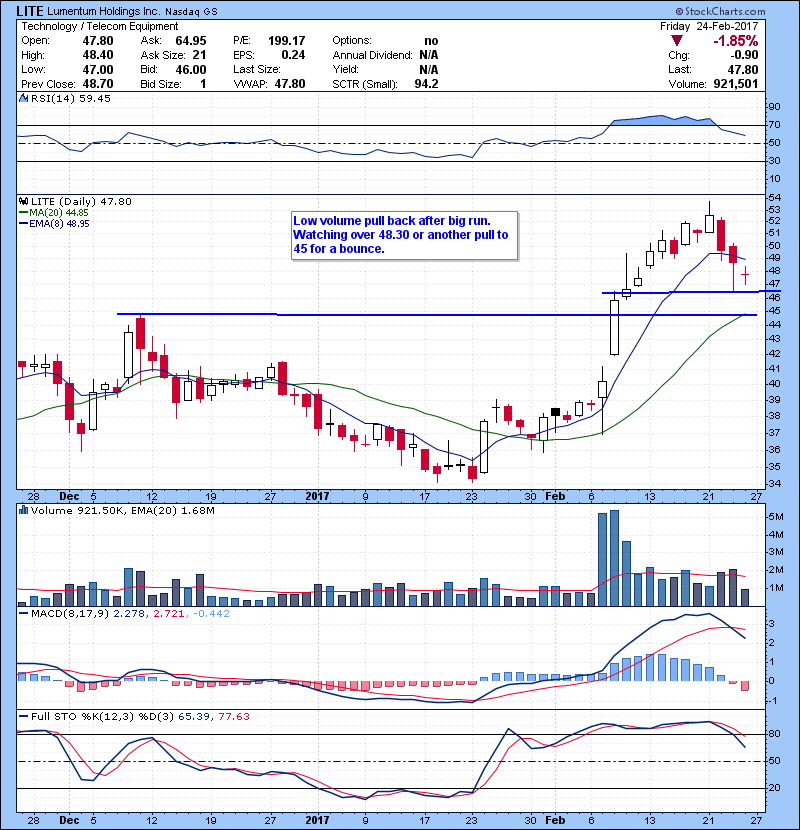Click the Low price value 47.00
800x830 pixels.
[x=97, y=69]
